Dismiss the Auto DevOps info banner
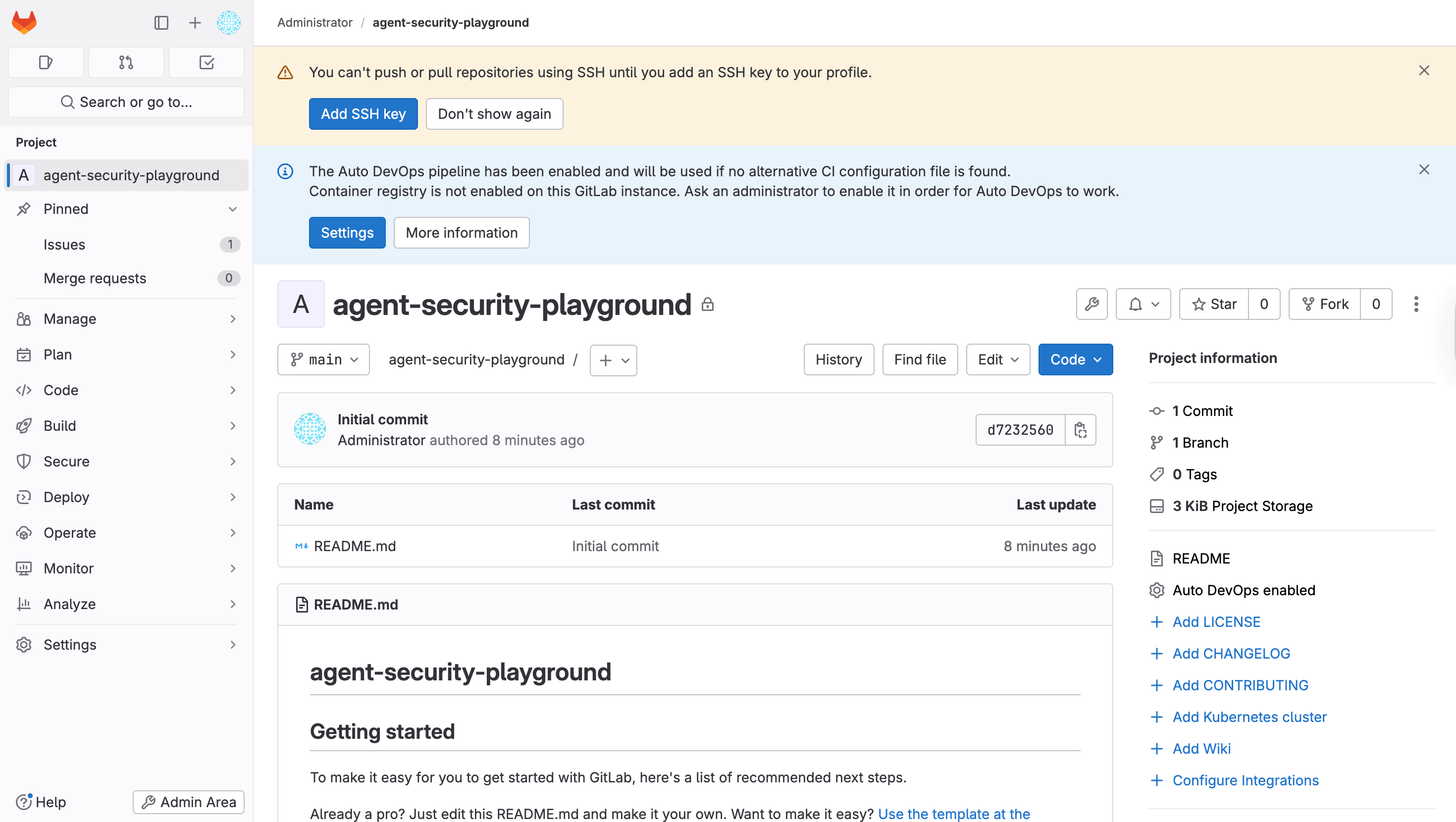This screenshot has height=822, width=1456. (1424, 170)
